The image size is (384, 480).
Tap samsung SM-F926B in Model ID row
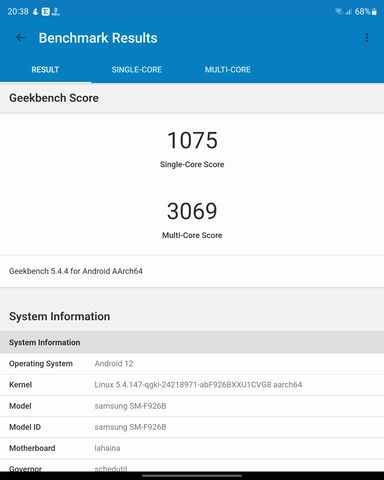click(130, 427)
